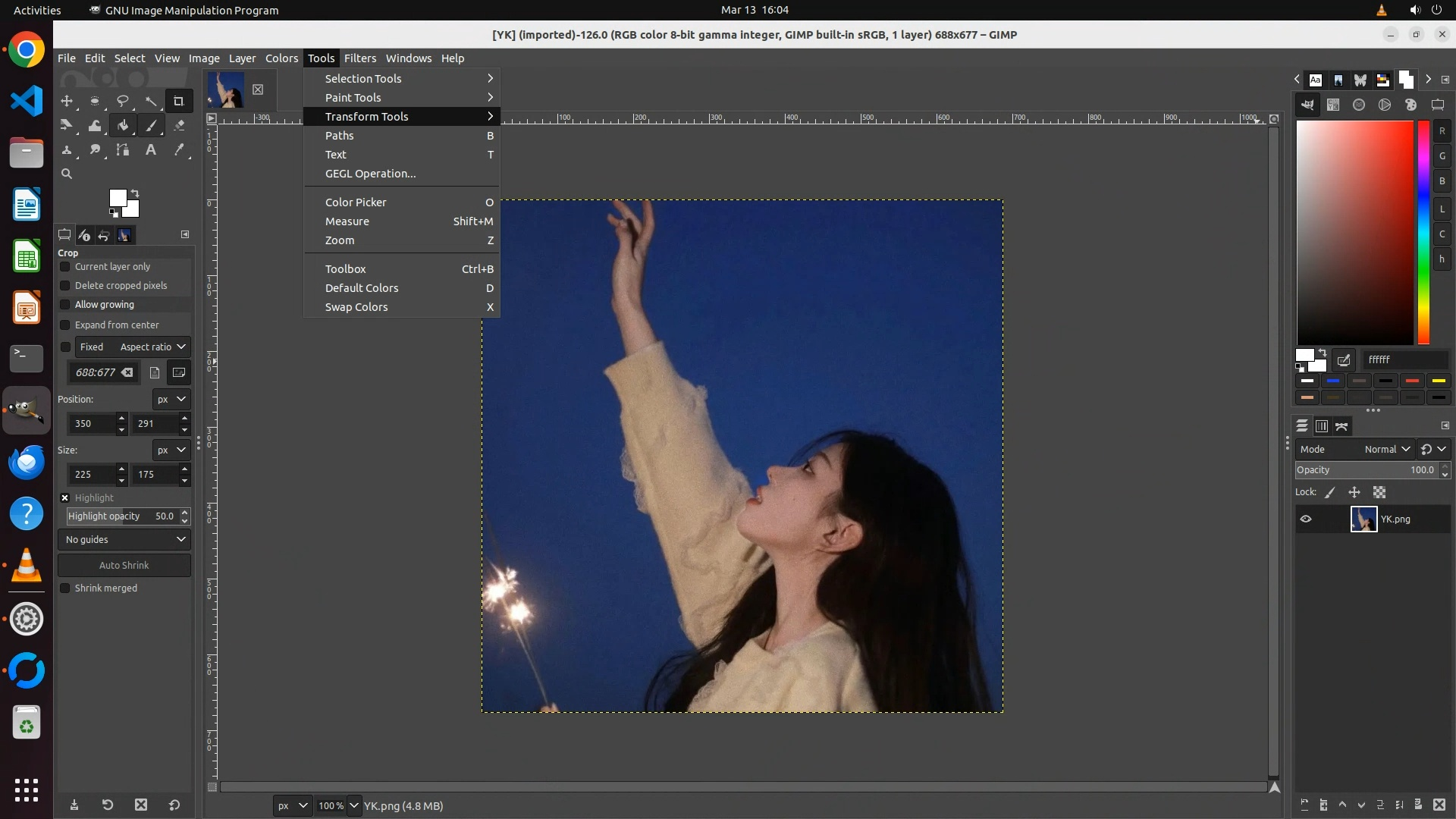Select the Text tool icon
1456x819 pixels.
click(x=151, y=150)
